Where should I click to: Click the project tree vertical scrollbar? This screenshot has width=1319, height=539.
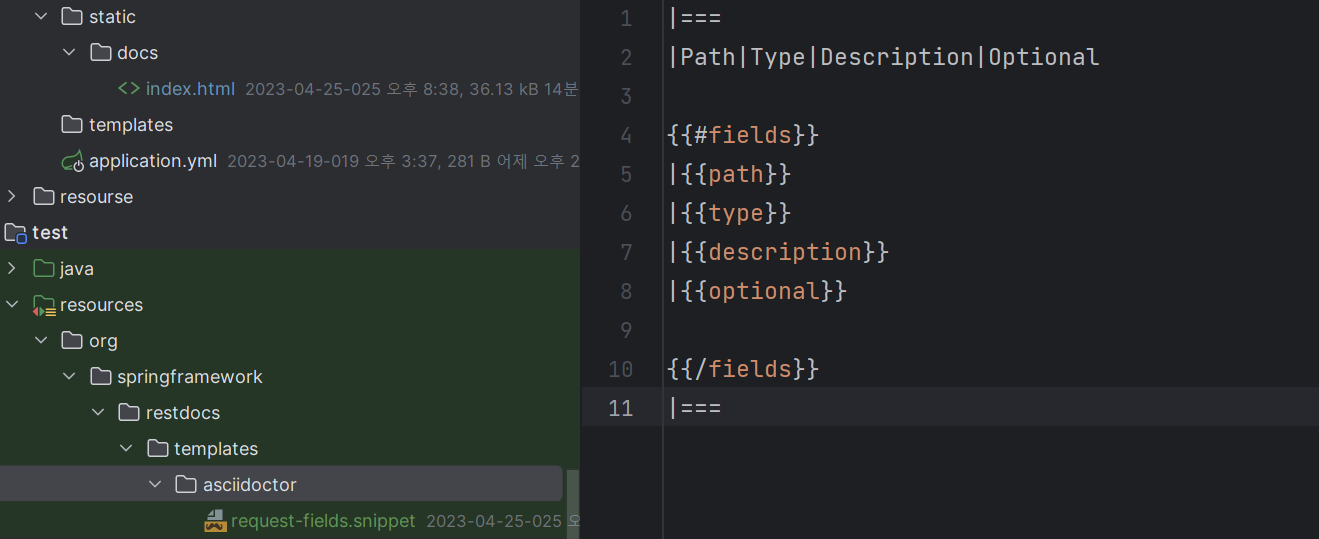pyautogui.click(x=573, y=504)
